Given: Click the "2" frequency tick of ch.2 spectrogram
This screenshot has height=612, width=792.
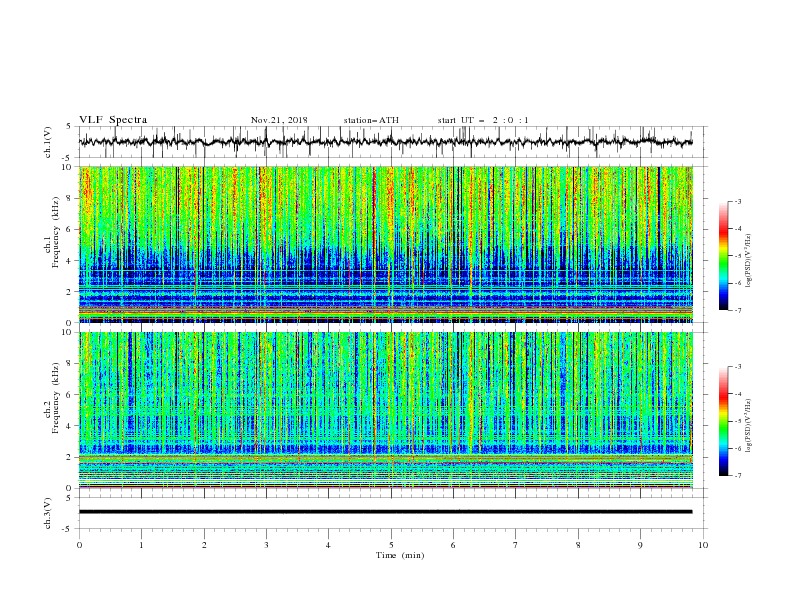Looking at the screenshot, I should pos(70,457).
